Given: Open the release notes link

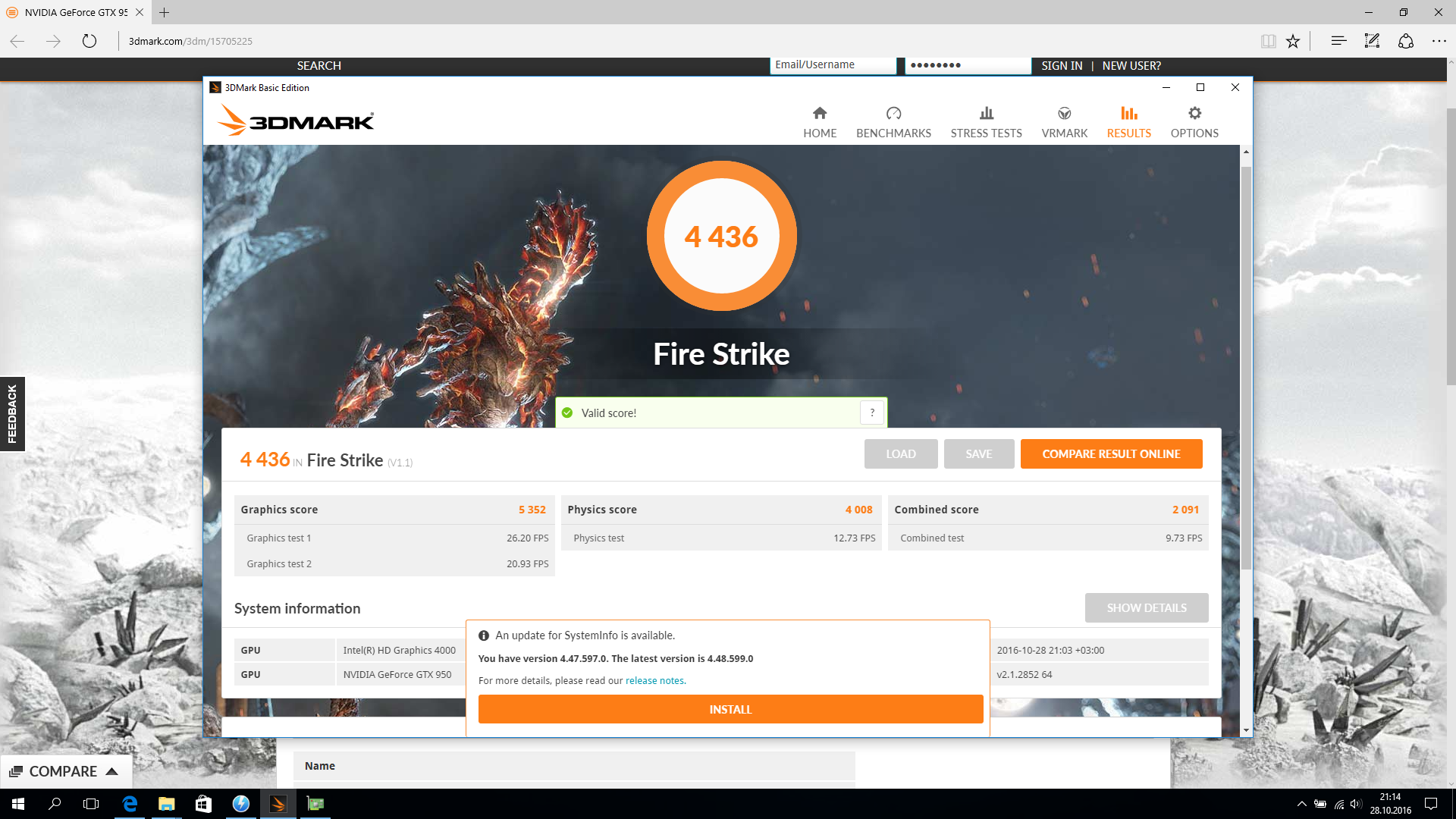Looking at the screenshot, I should [655, 680].
